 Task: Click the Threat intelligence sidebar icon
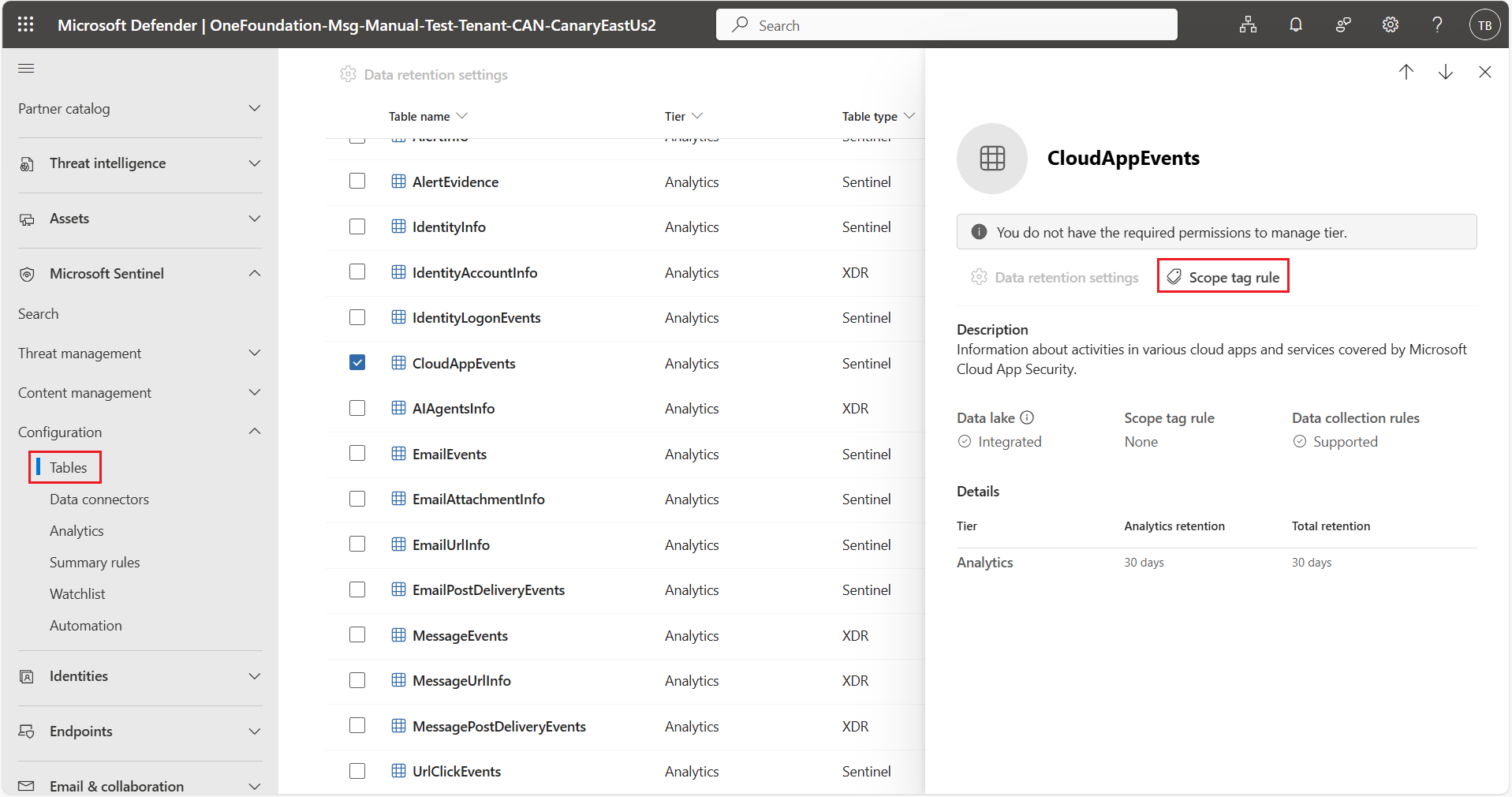pos(27,164)
